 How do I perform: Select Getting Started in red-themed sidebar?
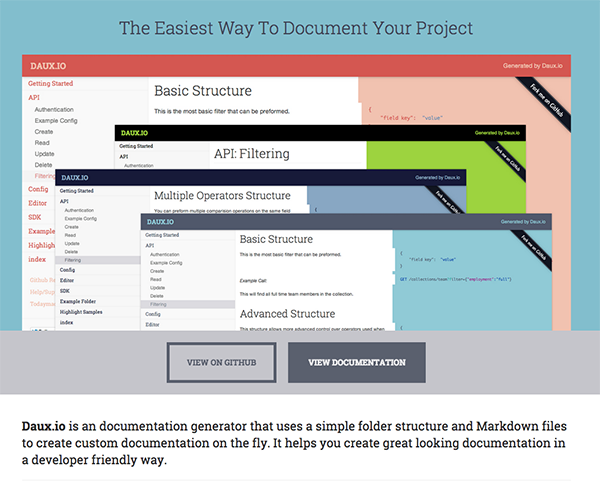51,83
